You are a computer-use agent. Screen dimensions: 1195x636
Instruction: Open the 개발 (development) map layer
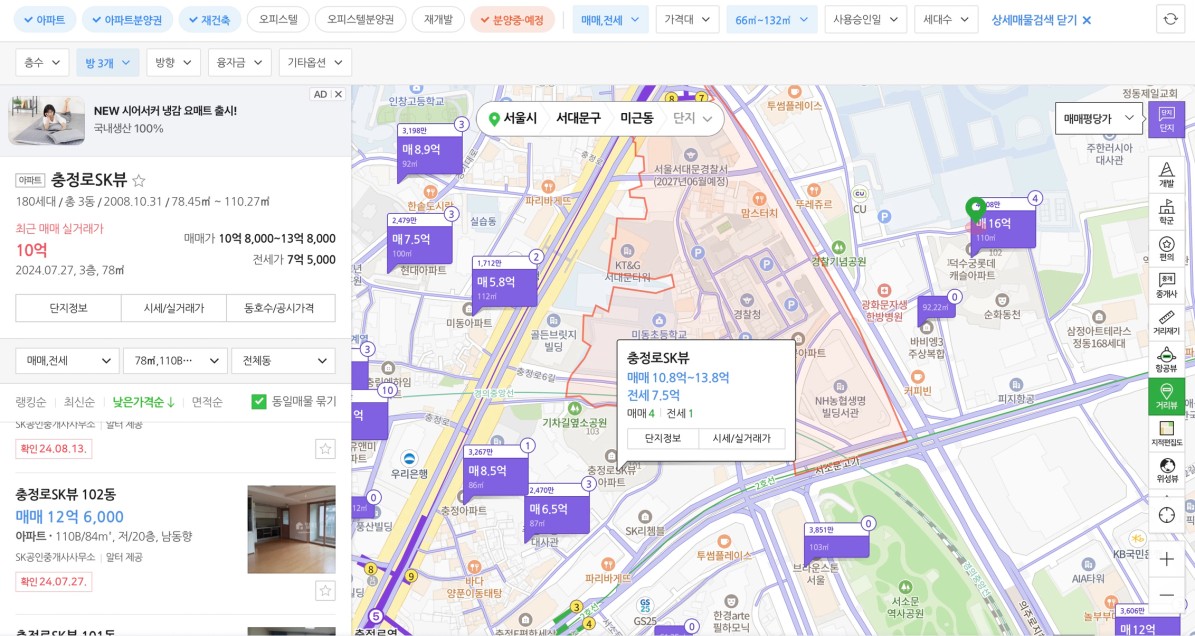coord(1166,174)
